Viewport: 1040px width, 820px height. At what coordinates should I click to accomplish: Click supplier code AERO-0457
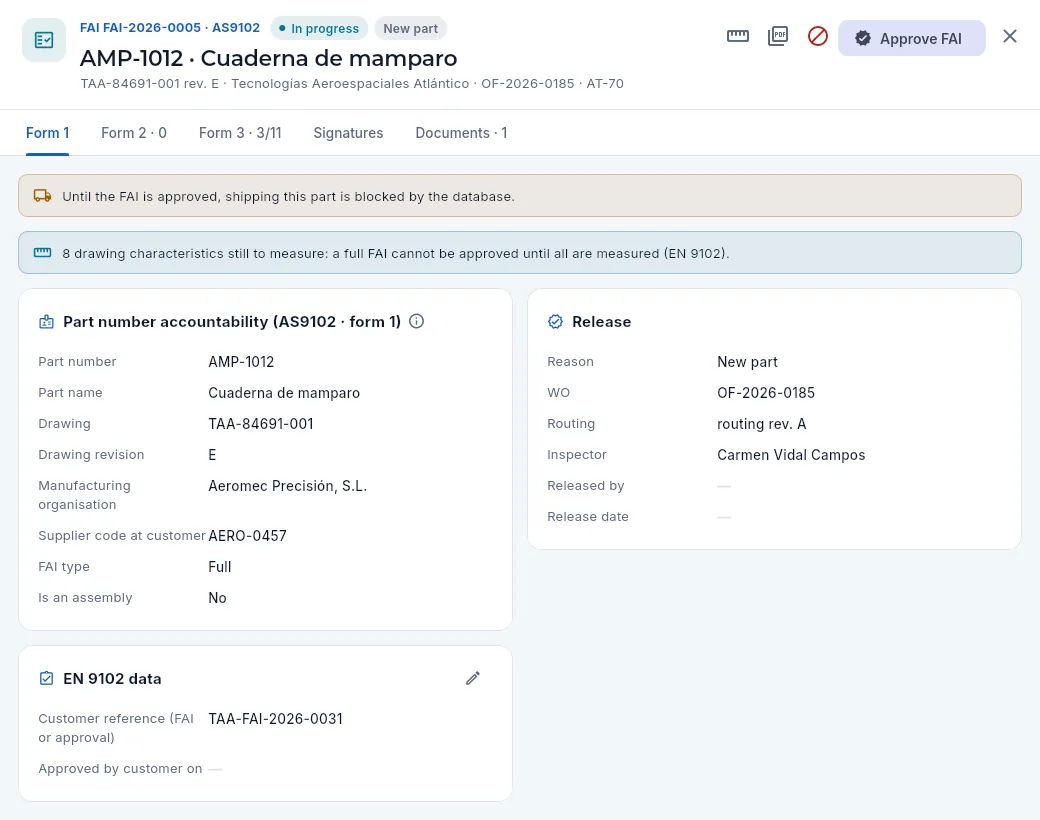[x=247, y=536]
